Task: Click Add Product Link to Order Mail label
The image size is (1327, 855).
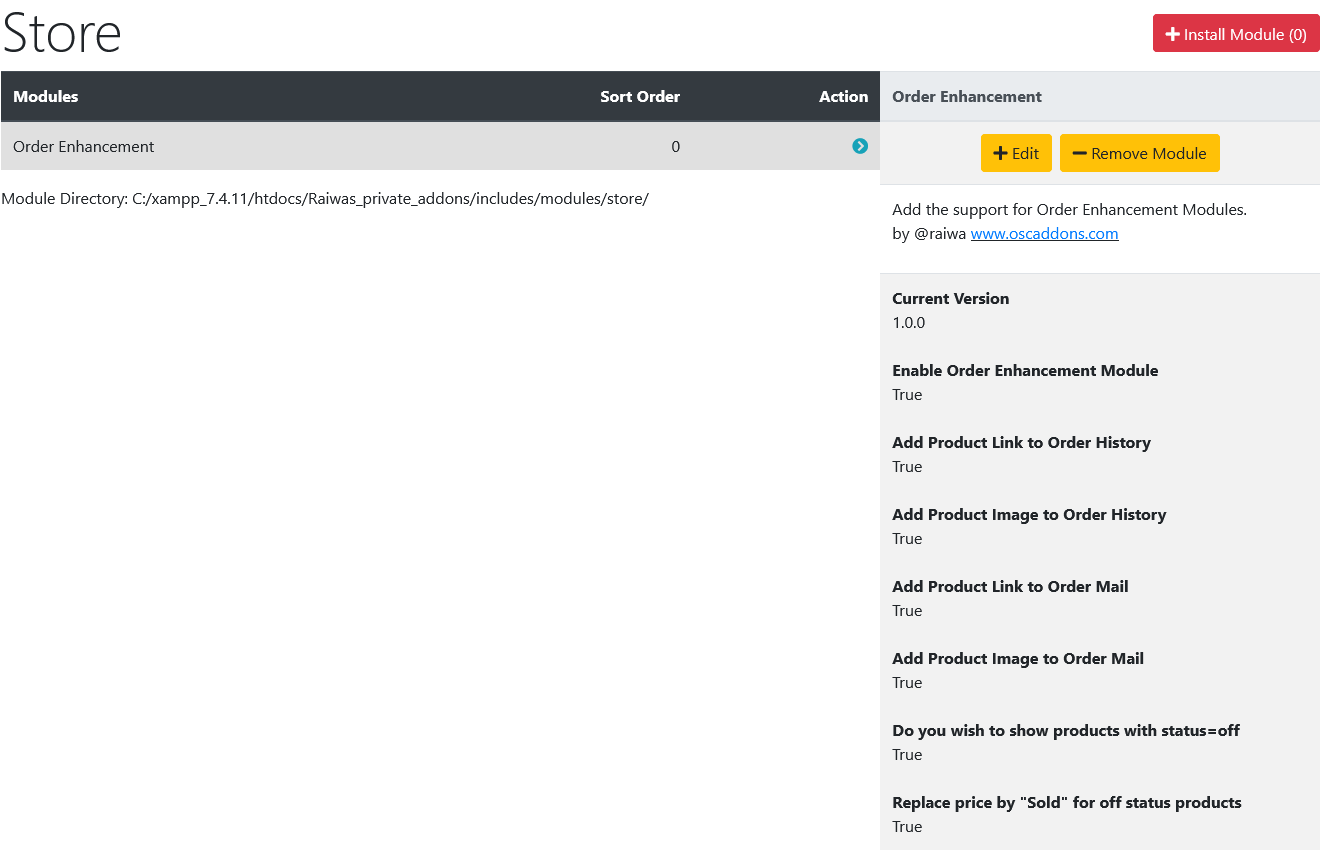Action: coord(1010,587)
